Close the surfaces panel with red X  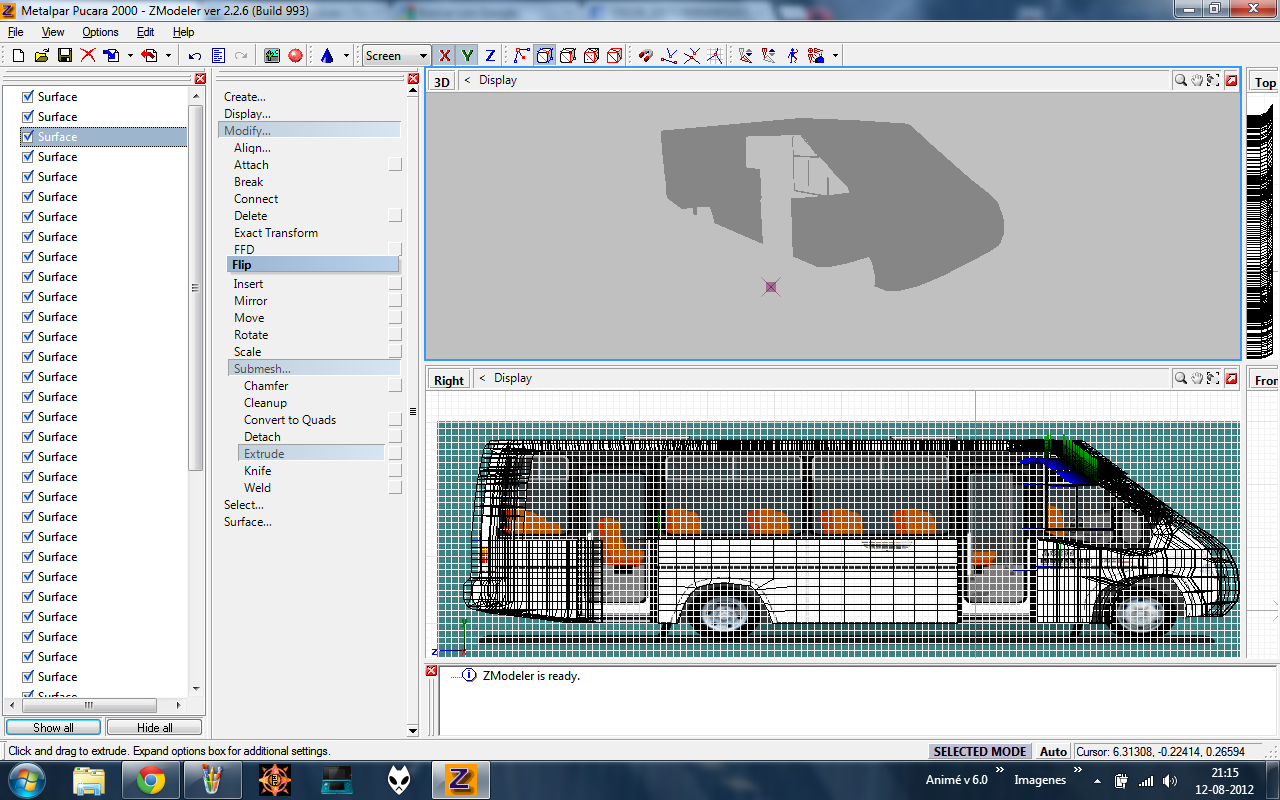click(200, 78)
